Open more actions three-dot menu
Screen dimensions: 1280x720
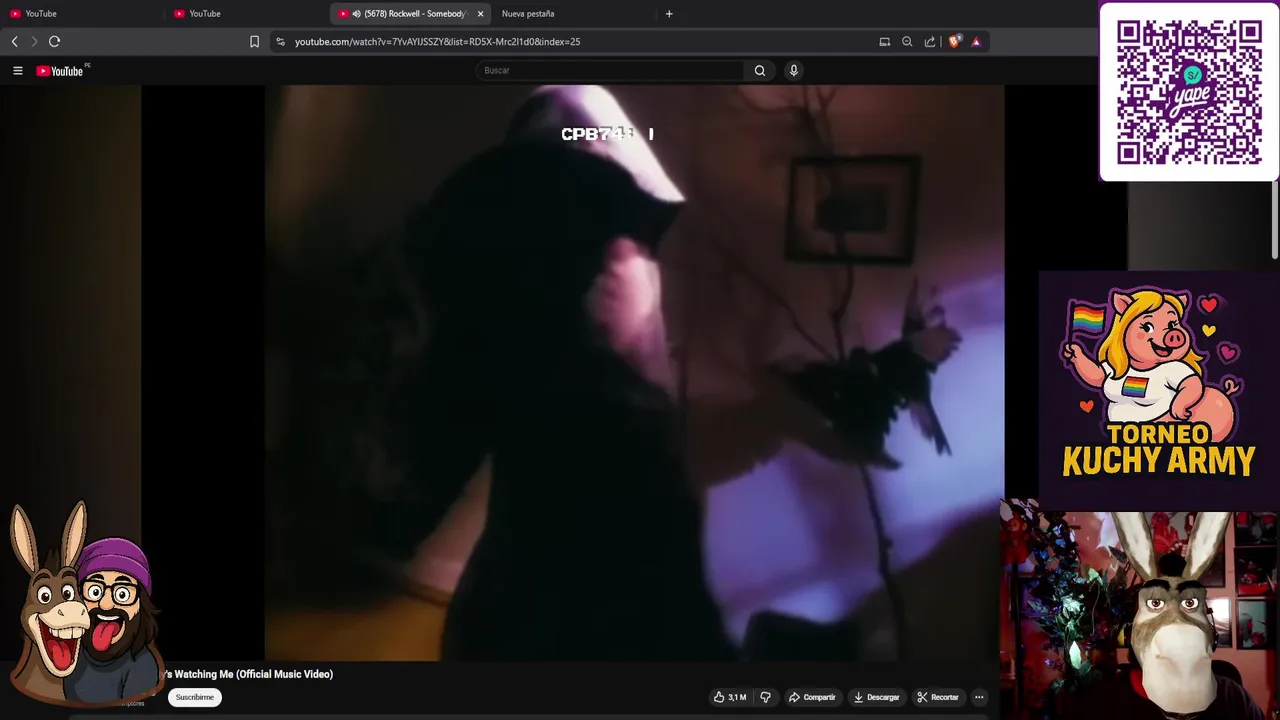[x=979, y=697]
